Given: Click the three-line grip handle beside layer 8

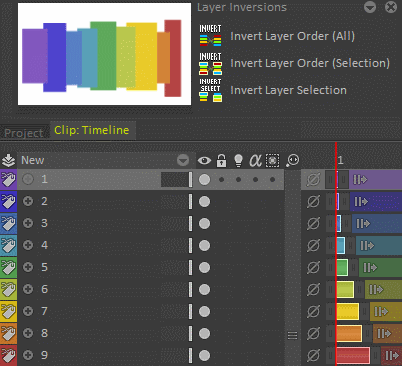Looking at the screenshot, I should coord(292,335).
